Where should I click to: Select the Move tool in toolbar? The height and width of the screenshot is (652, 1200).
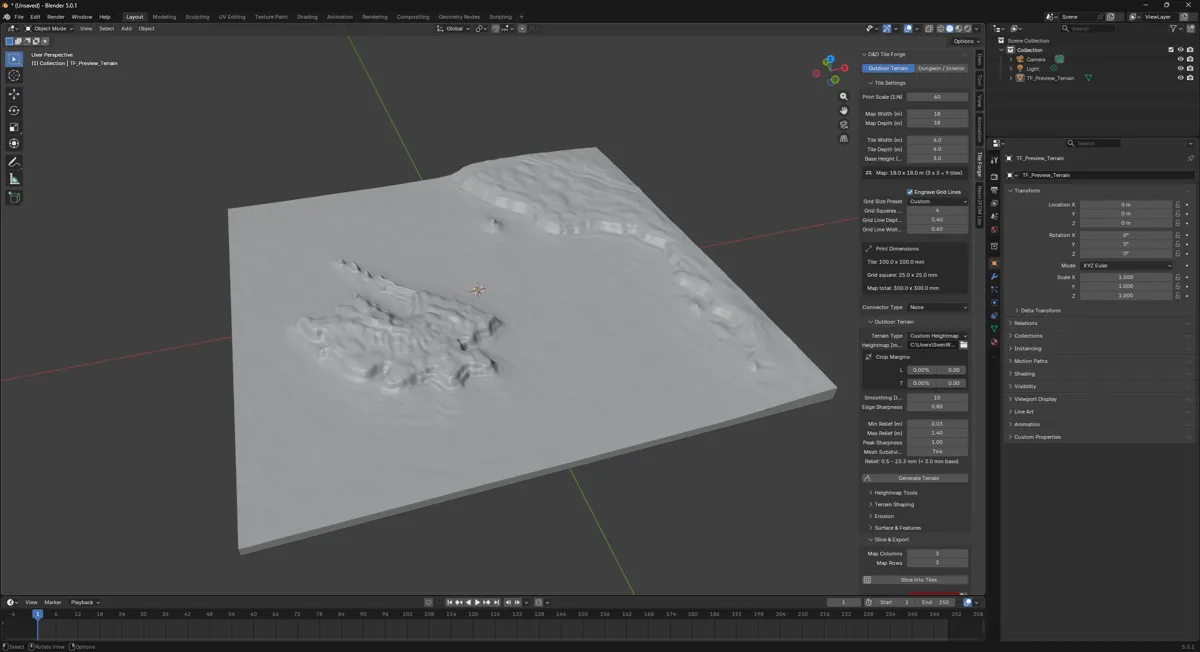click(14, 93)
